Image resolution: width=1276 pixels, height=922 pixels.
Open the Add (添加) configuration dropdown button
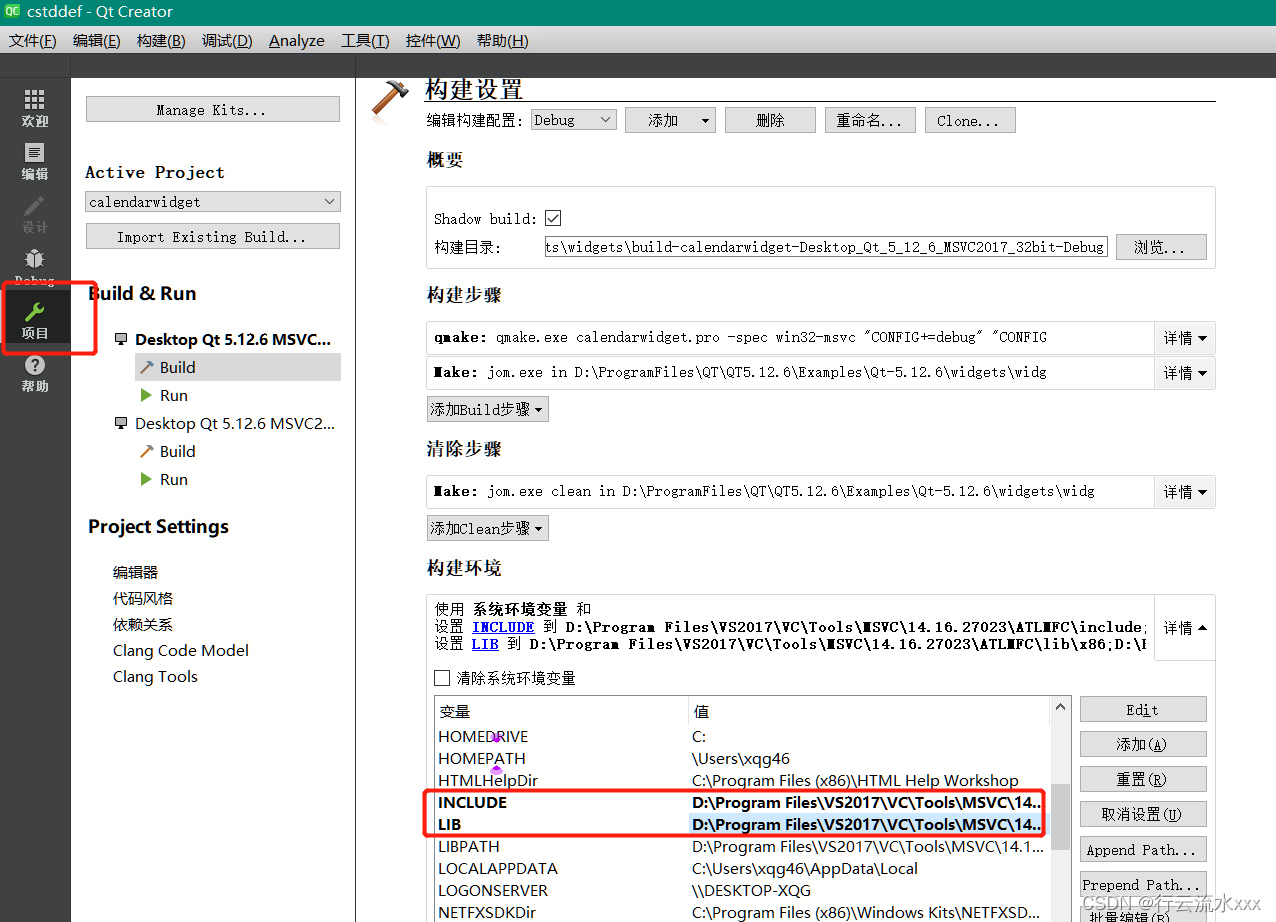click(x=670, y=120)
